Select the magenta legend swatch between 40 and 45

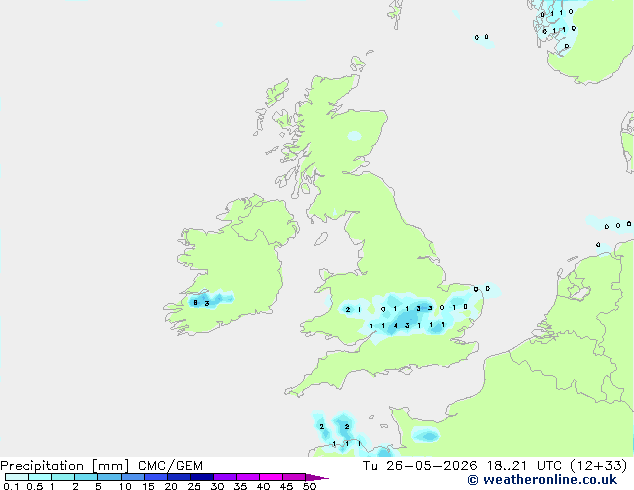(271, 477)
